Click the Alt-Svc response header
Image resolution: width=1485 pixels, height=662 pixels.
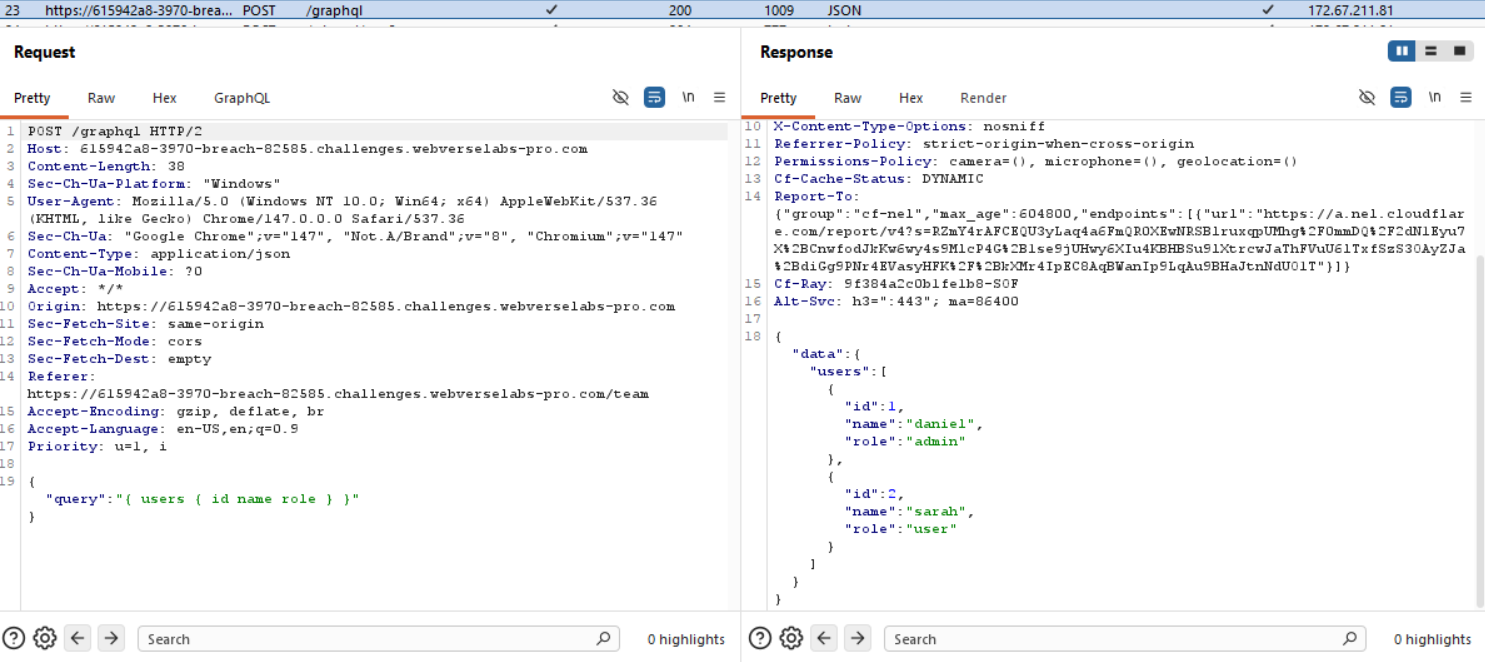click(896, 301)
